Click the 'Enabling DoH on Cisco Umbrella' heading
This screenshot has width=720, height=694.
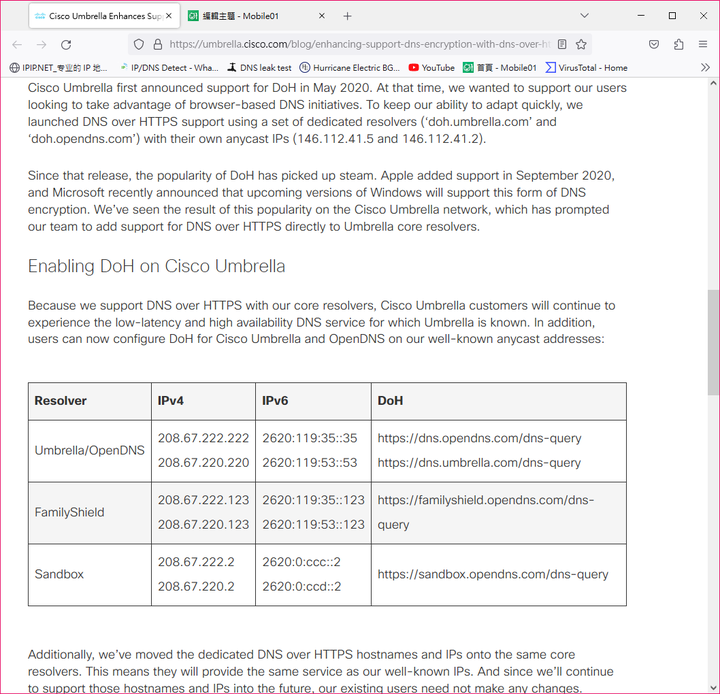[x=157, y=266]
